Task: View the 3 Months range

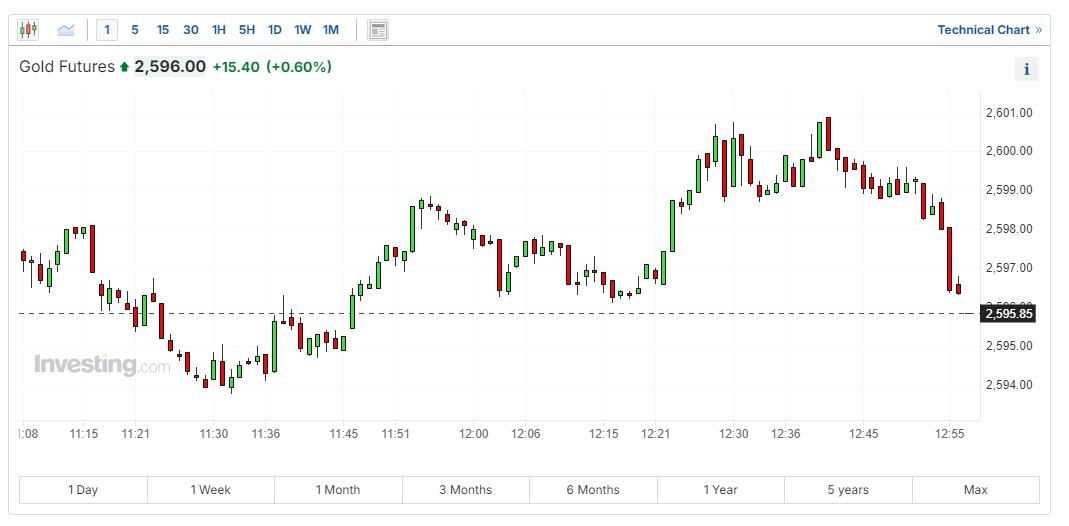Action: pyautogui.click(x=465, y=490)
